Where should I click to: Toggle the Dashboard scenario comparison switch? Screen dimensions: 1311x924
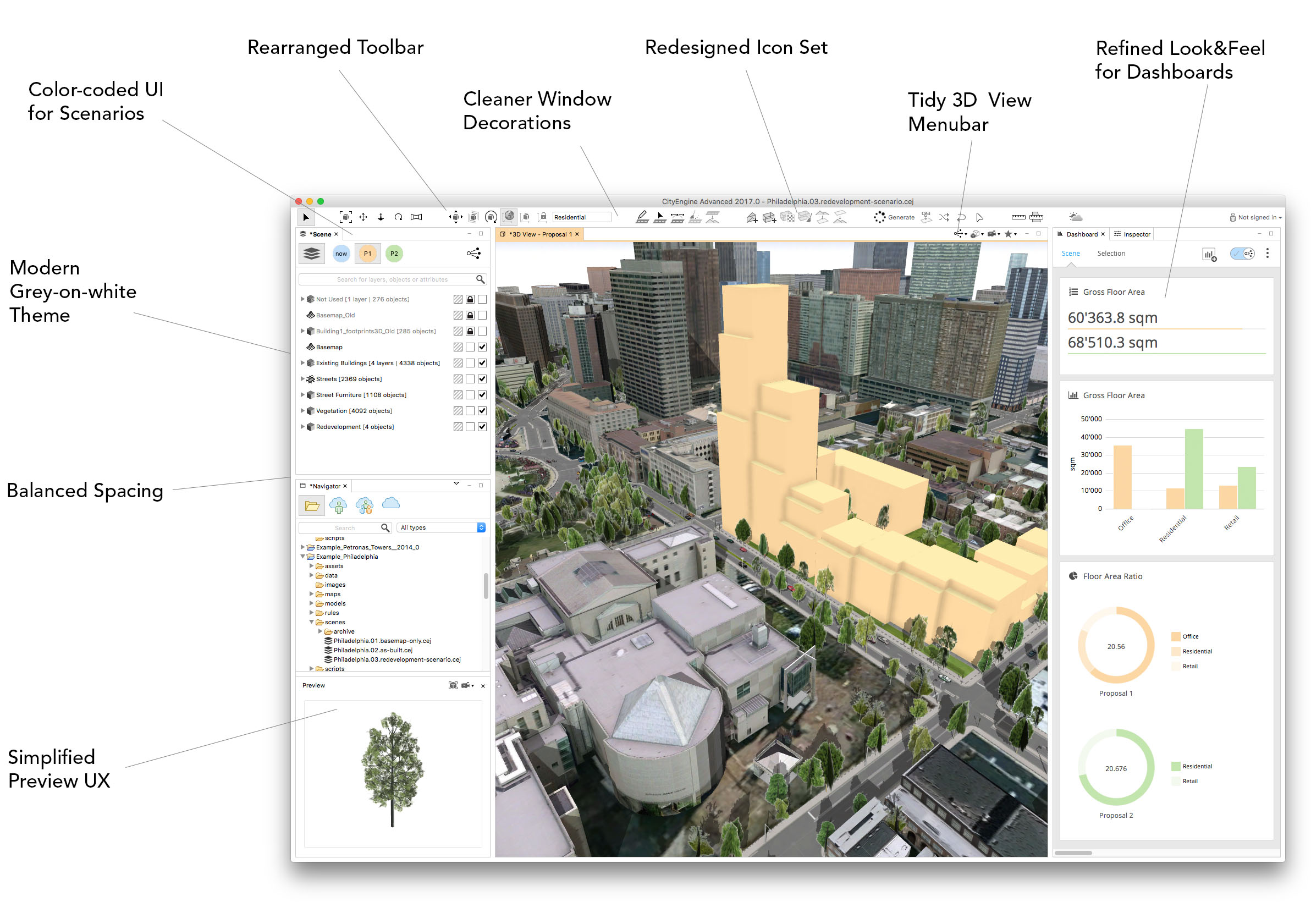[1242, 254]
